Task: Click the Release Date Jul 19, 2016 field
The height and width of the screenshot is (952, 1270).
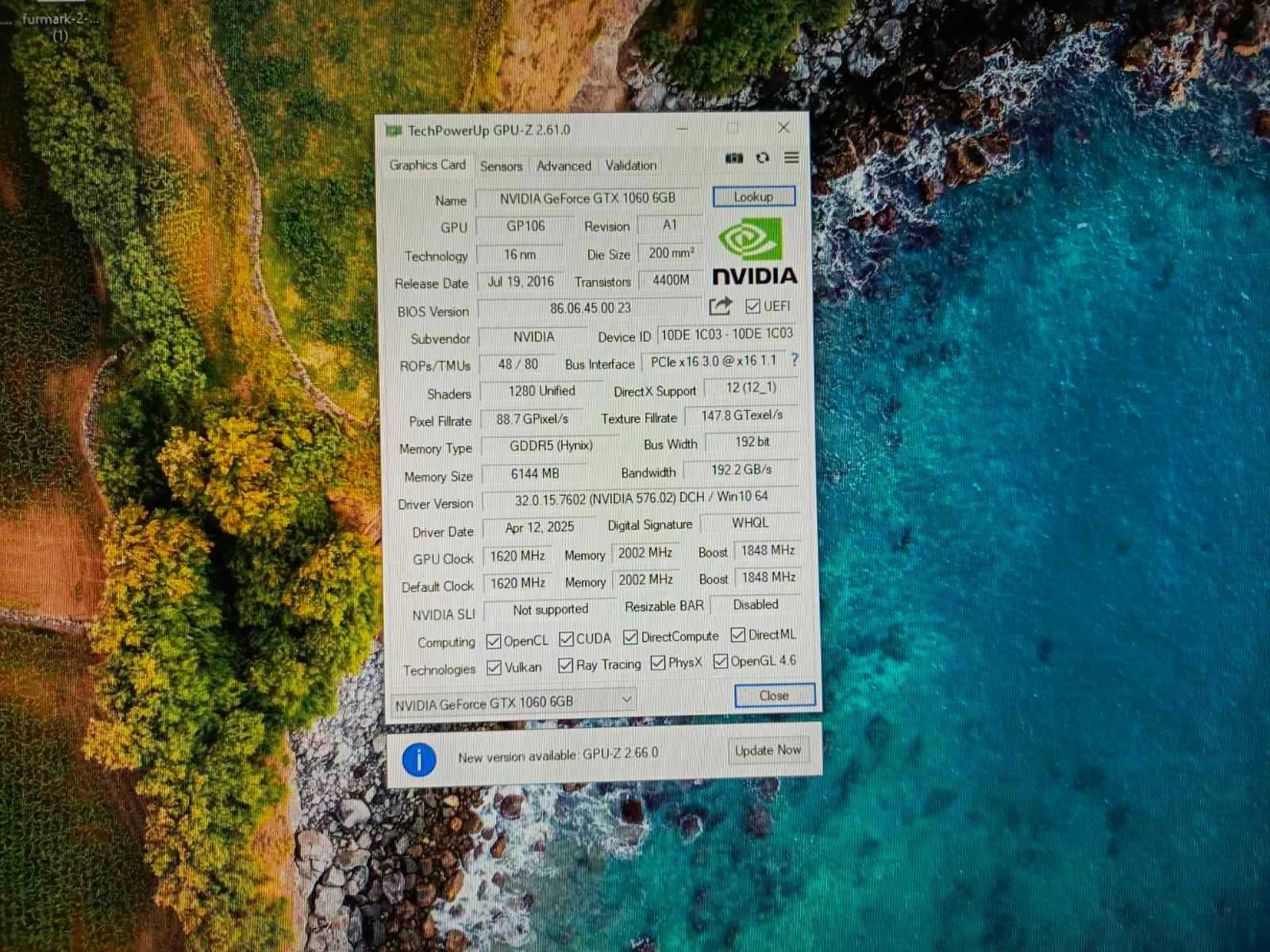Action: (x=521, y=282)
